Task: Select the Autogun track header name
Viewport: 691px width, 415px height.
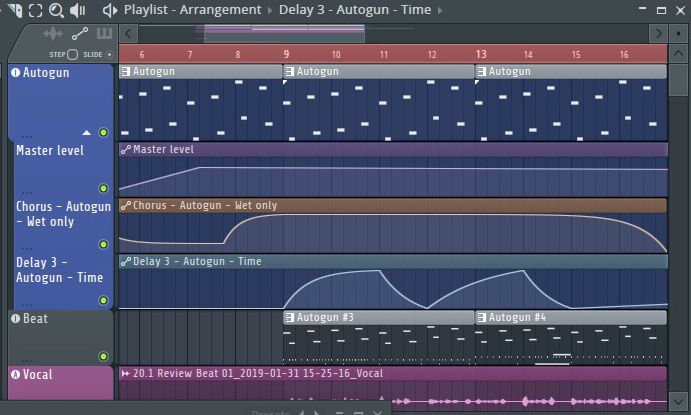Action: pyautogui.click(x=46, y=73)
